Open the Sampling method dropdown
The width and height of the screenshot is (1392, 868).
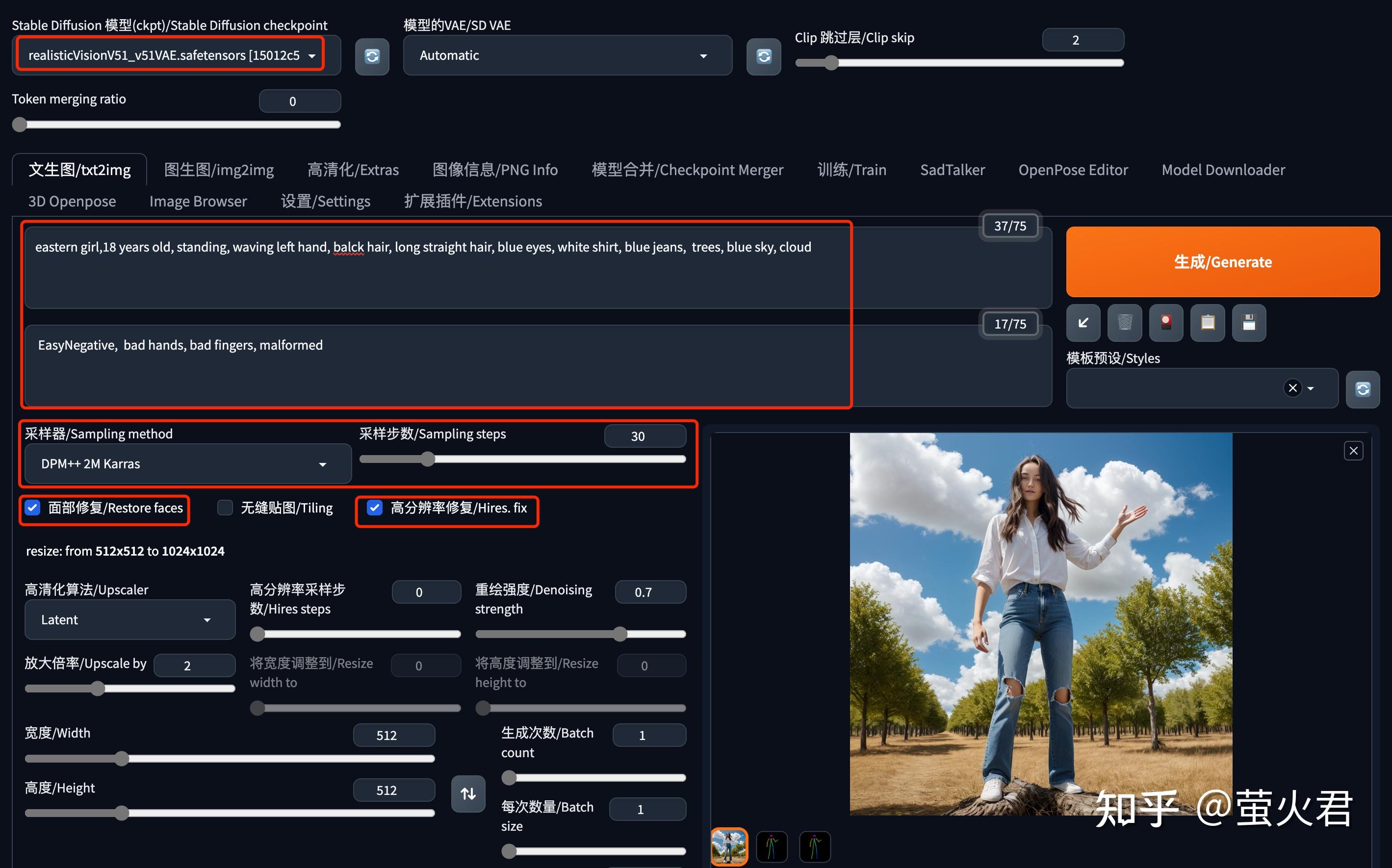(186, 463)
